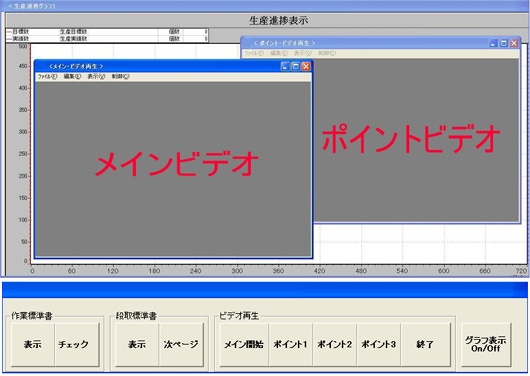This screenshot has width=530, height=376.
Task: Click the 個数 cell in 目標数 row
Action: click(x=174, y=32)
